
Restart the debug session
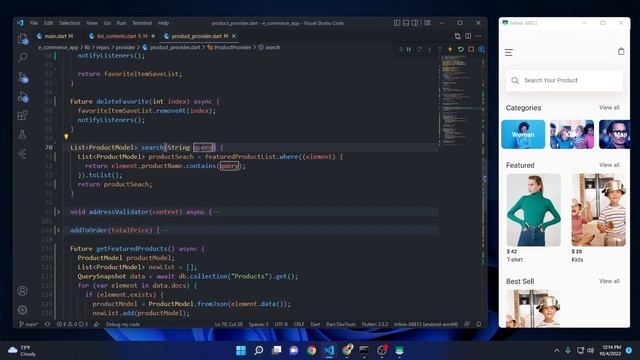[x=461, y=49]
